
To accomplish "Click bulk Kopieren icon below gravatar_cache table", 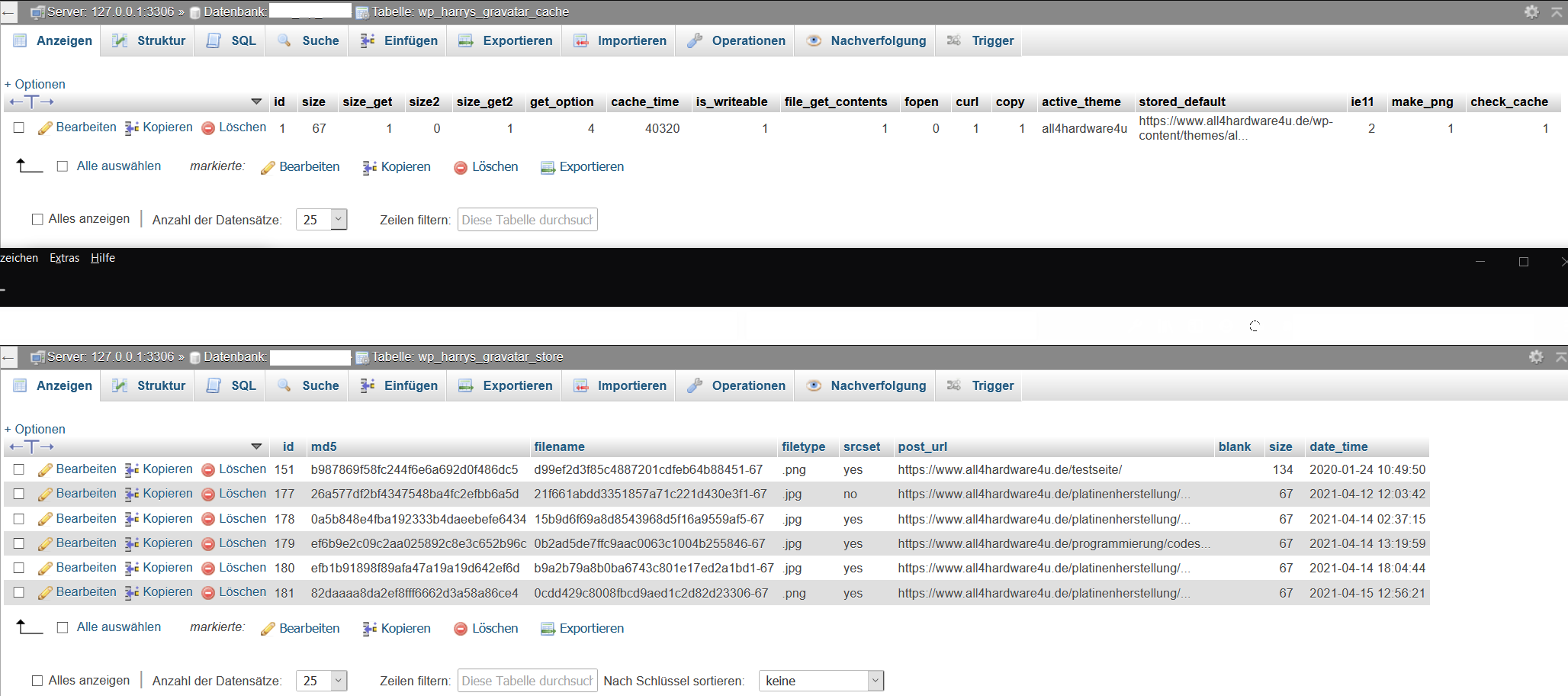I will [x=370, y=167].
